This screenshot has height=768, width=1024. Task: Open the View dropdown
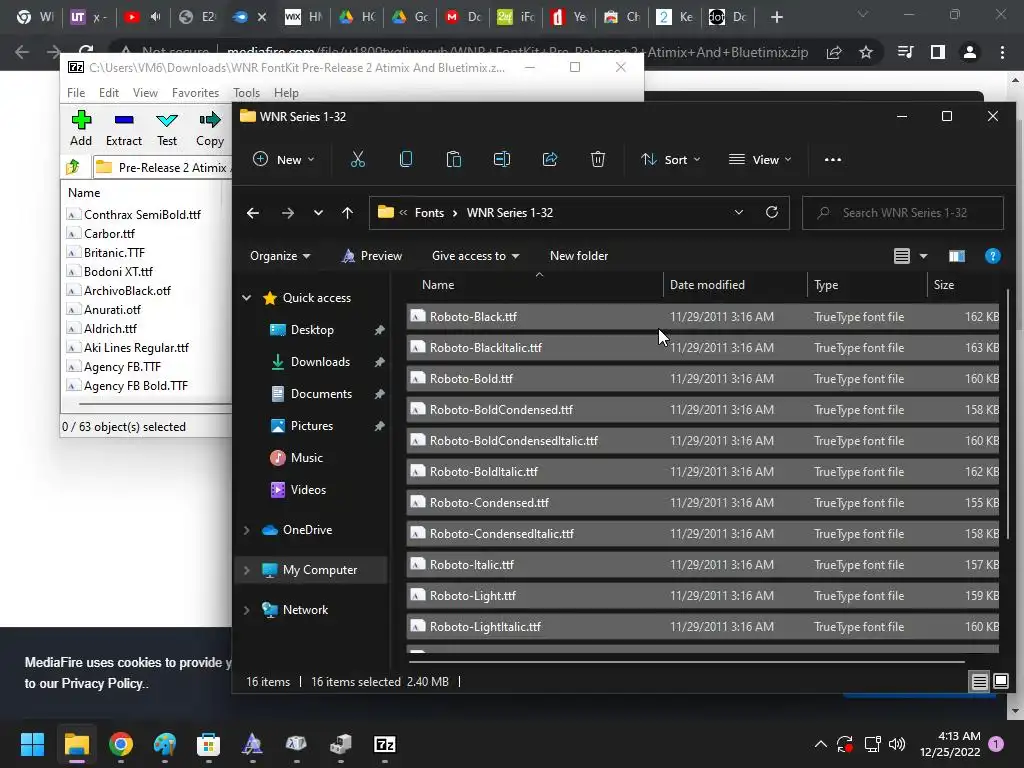click(760, 159)
